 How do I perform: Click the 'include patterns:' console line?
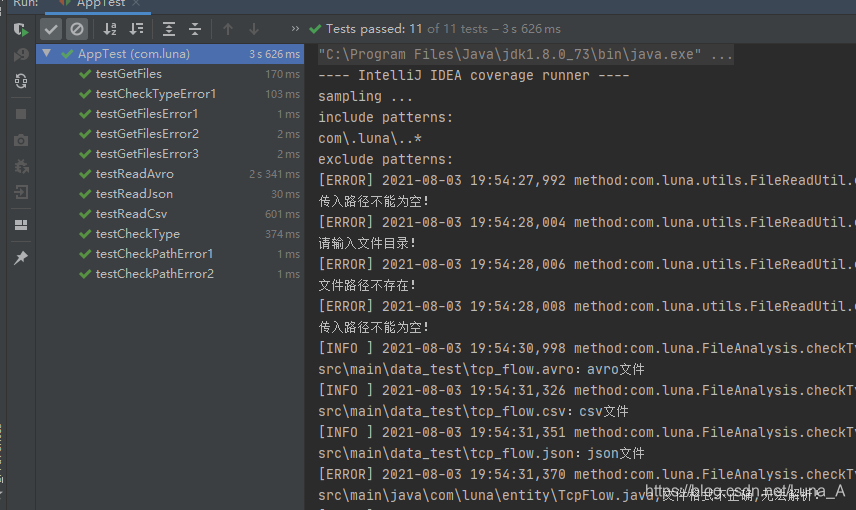pyautogui.click(x=385, y=117)
